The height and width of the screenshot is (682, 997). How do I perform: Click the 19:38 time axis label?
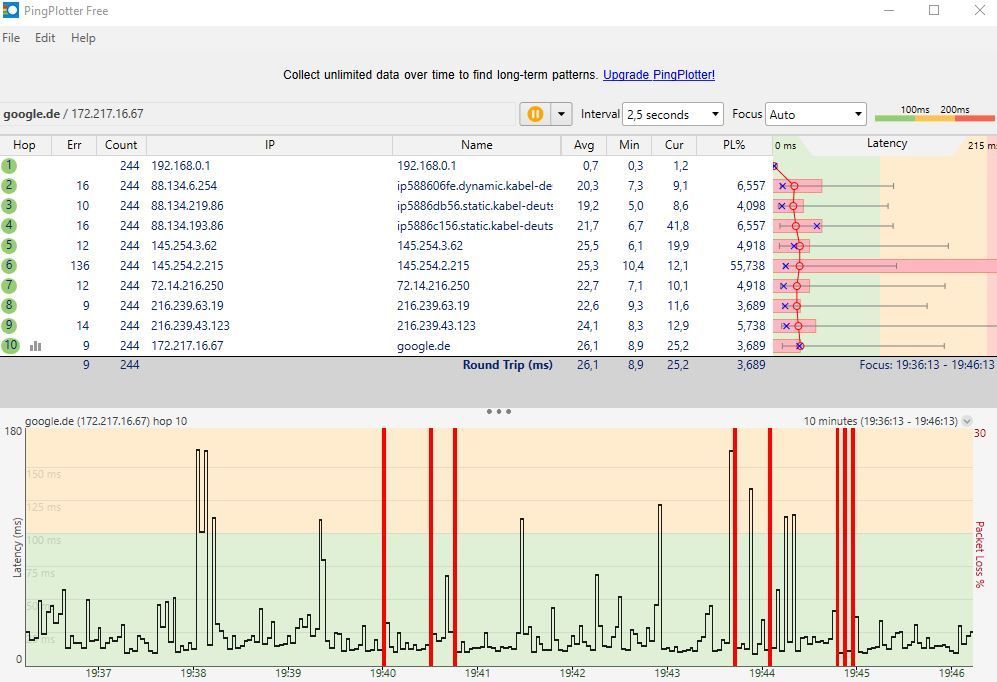(193, 672)
